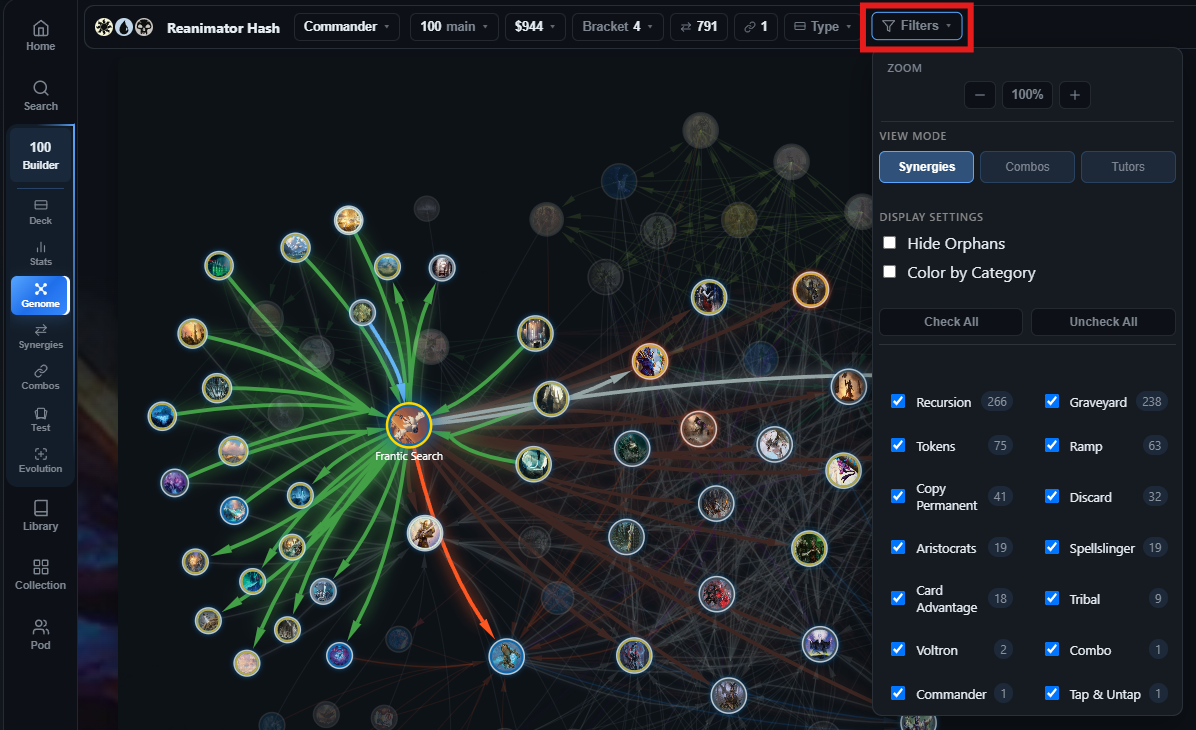Uncheck the Ramp filter
1196x730 pixels.
tap(1052, 445)
